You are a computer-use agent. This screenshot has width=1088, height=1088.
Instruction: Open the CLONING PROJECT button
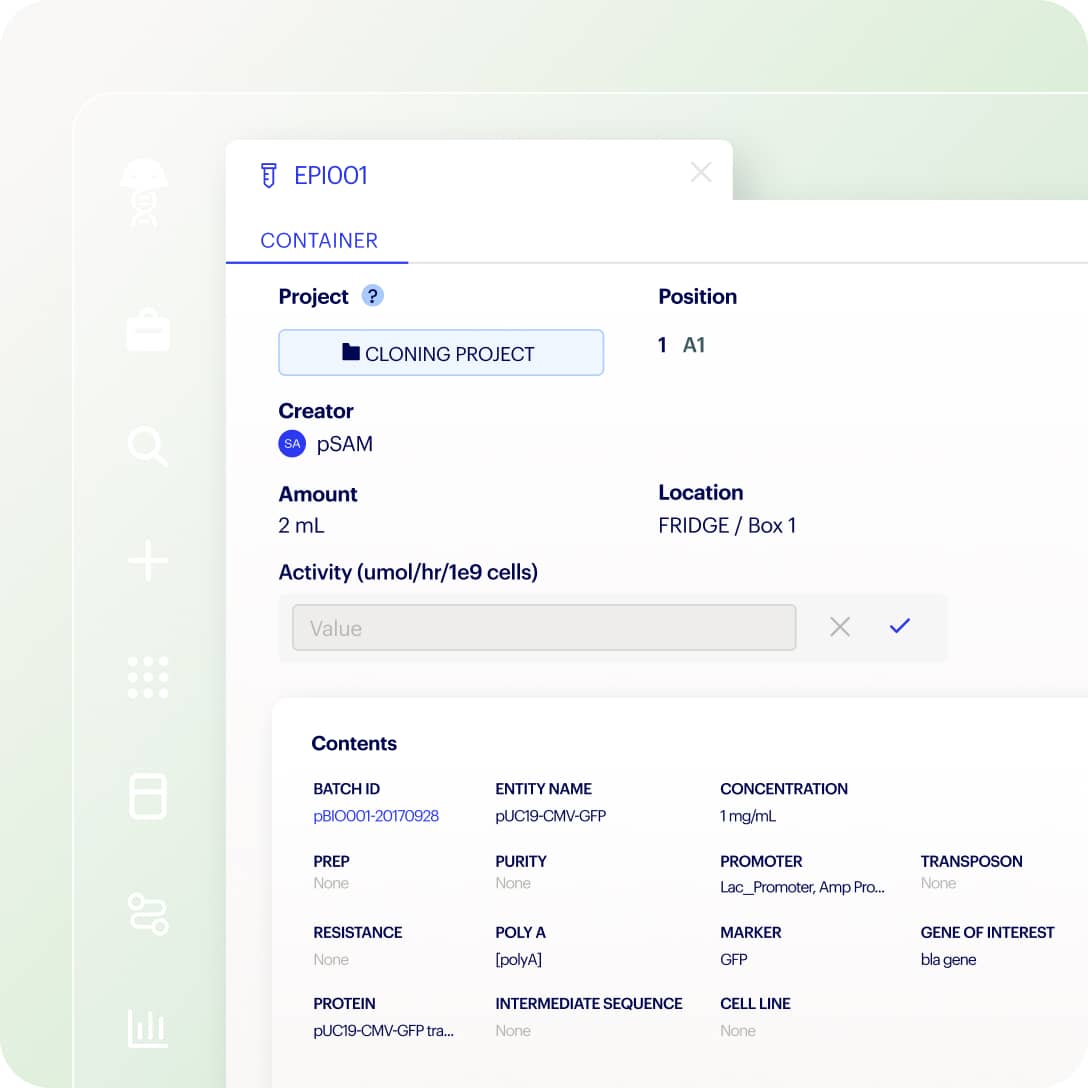(441, 353)
